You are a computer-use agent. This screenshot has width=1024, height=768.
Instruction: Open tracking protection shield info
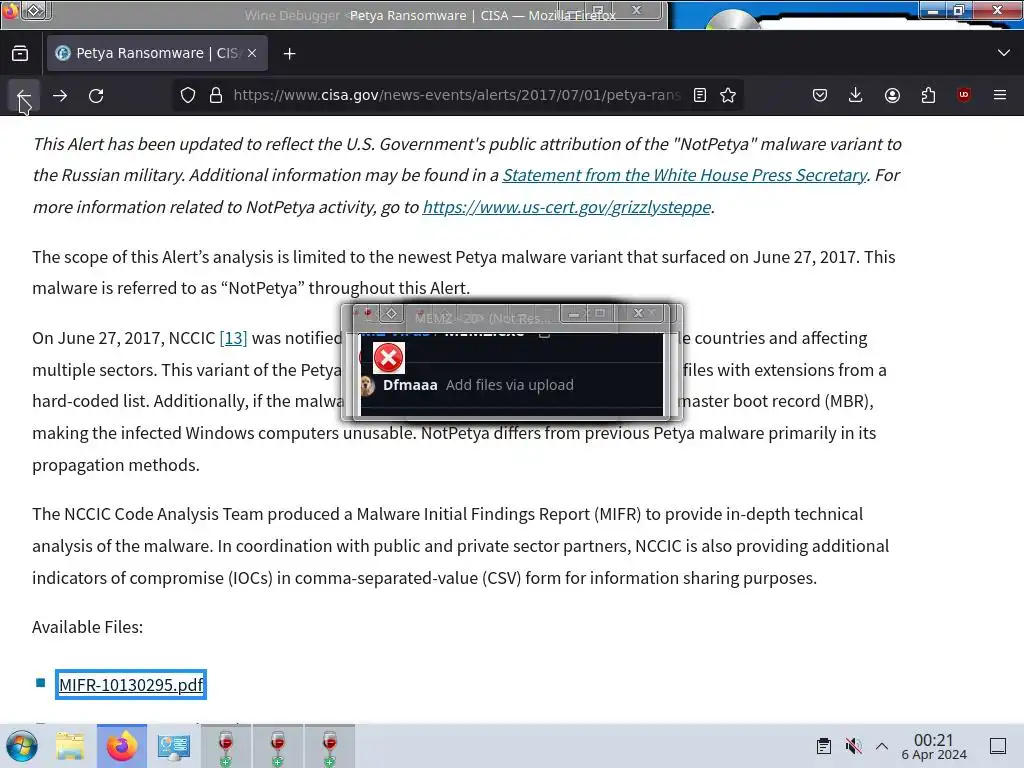[188, 95]
